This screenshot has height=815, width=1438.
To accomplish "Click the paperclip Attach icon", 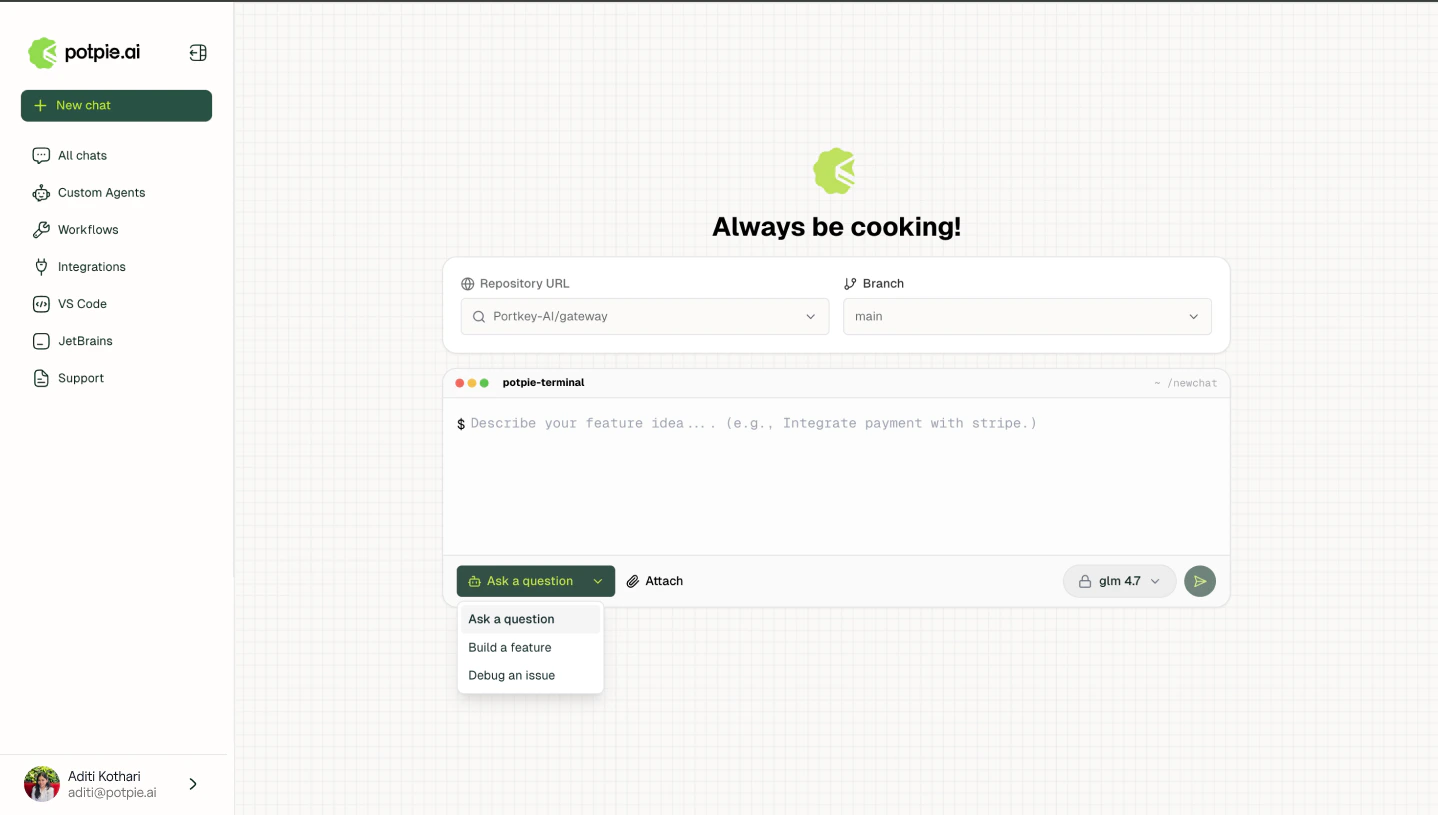I will [633, 581].
